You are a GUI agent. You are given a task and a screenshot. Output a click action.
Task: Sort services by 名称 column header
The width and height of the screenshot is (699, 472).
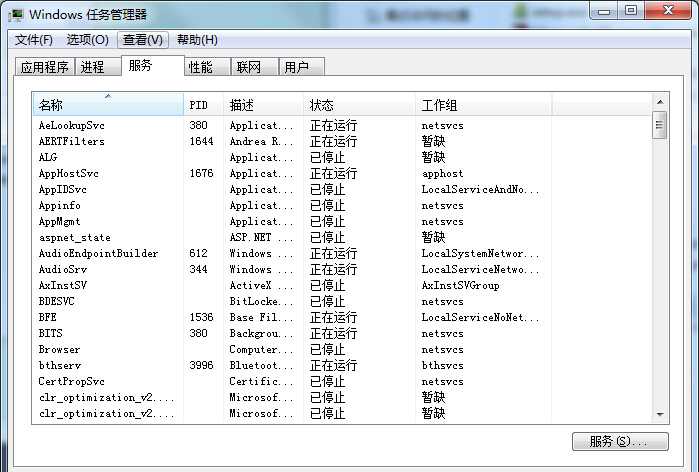click(x=108, y=105)
